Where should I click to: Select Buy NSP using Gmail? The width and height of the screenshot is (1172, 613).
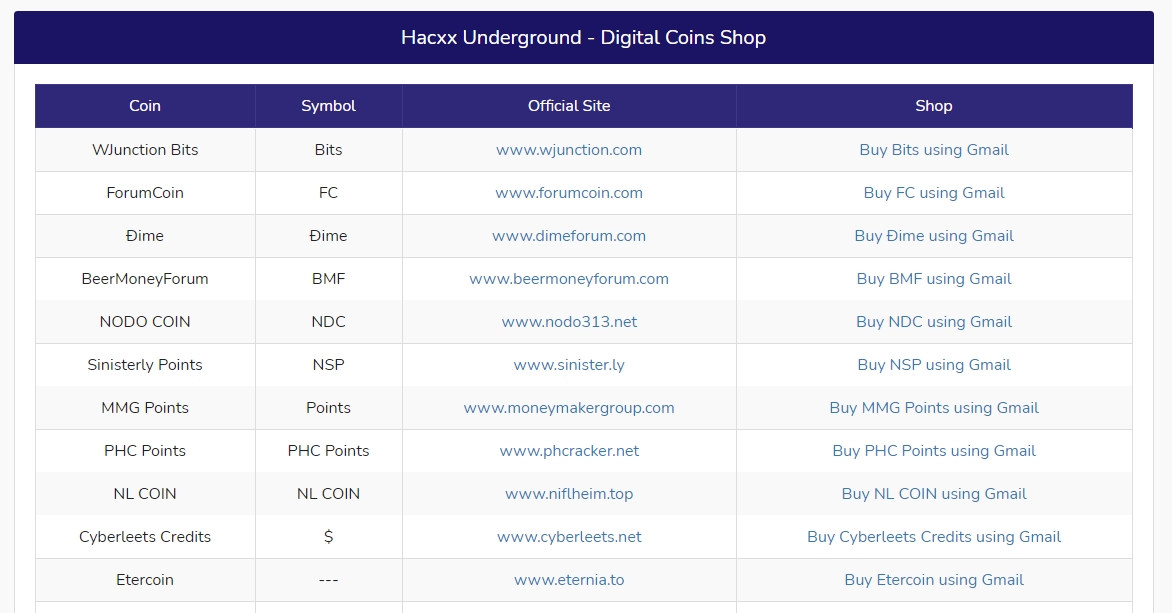tap(934, 365)
